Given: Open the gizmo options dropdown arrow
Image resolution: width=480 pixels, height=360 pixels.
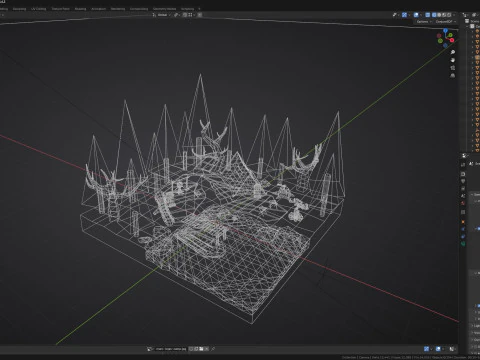Looking at the screenshot, I should pyautogui.click(x=409, y=15).
